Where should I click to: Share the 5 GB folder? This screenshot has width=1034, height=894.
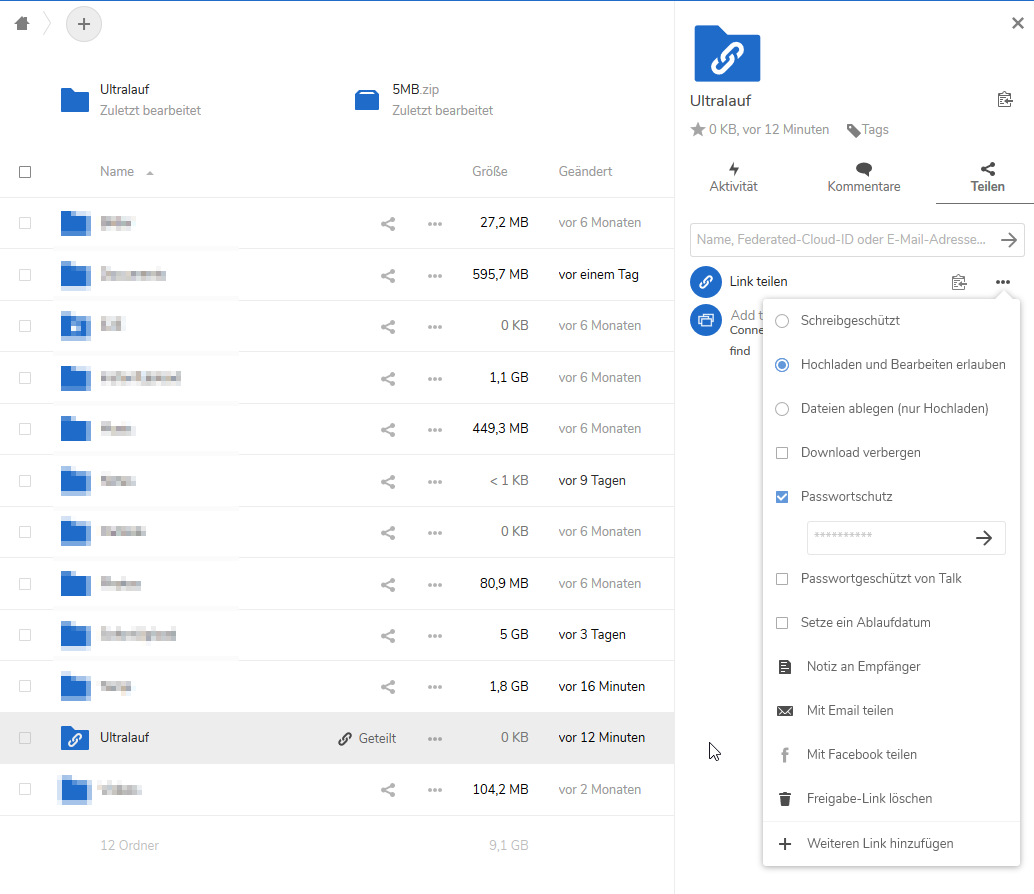coord(388,636)
